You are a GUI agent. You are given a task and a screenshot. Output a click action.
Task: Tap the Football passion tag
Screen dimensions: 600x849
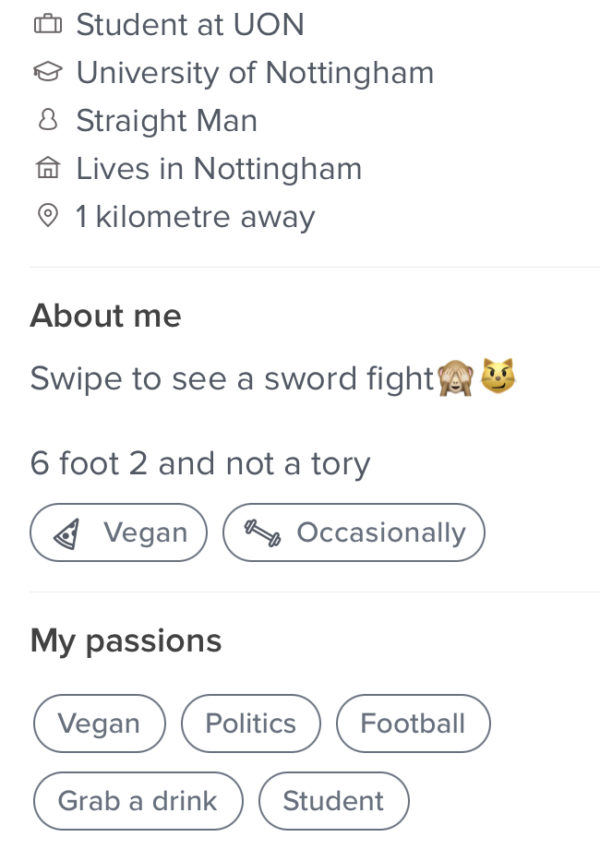click(413, 723)
